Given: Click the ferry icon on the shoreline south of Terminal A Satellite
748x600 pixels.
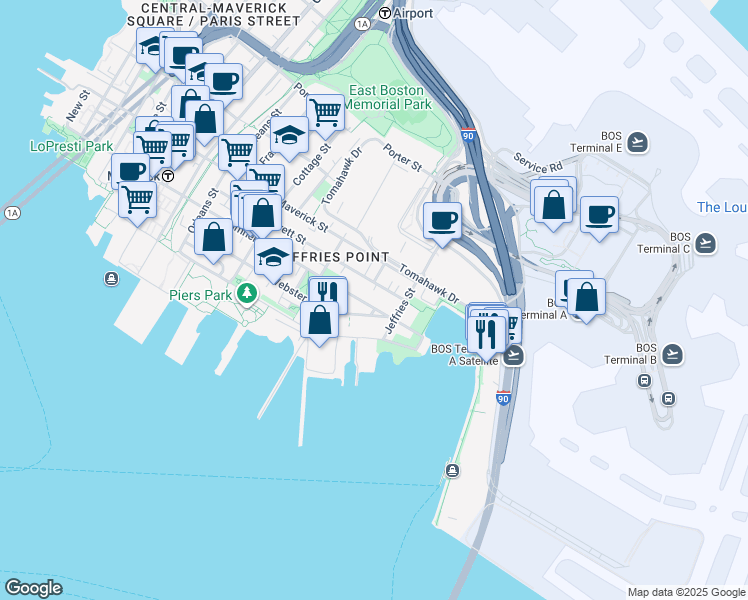Looking at the screenshot, I should click(x=452, y=471).
